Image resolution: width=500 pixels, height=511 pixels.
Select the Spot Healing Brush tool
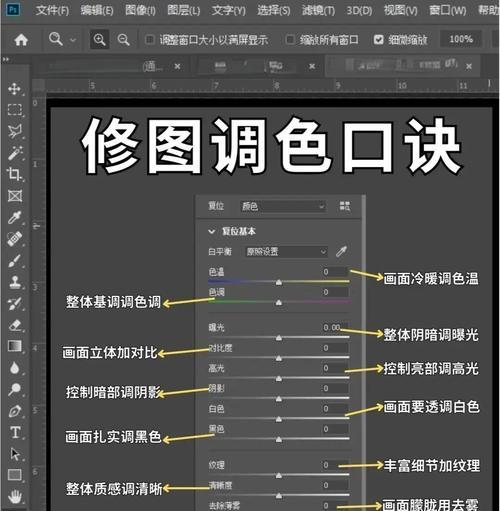tap(15, 239)
